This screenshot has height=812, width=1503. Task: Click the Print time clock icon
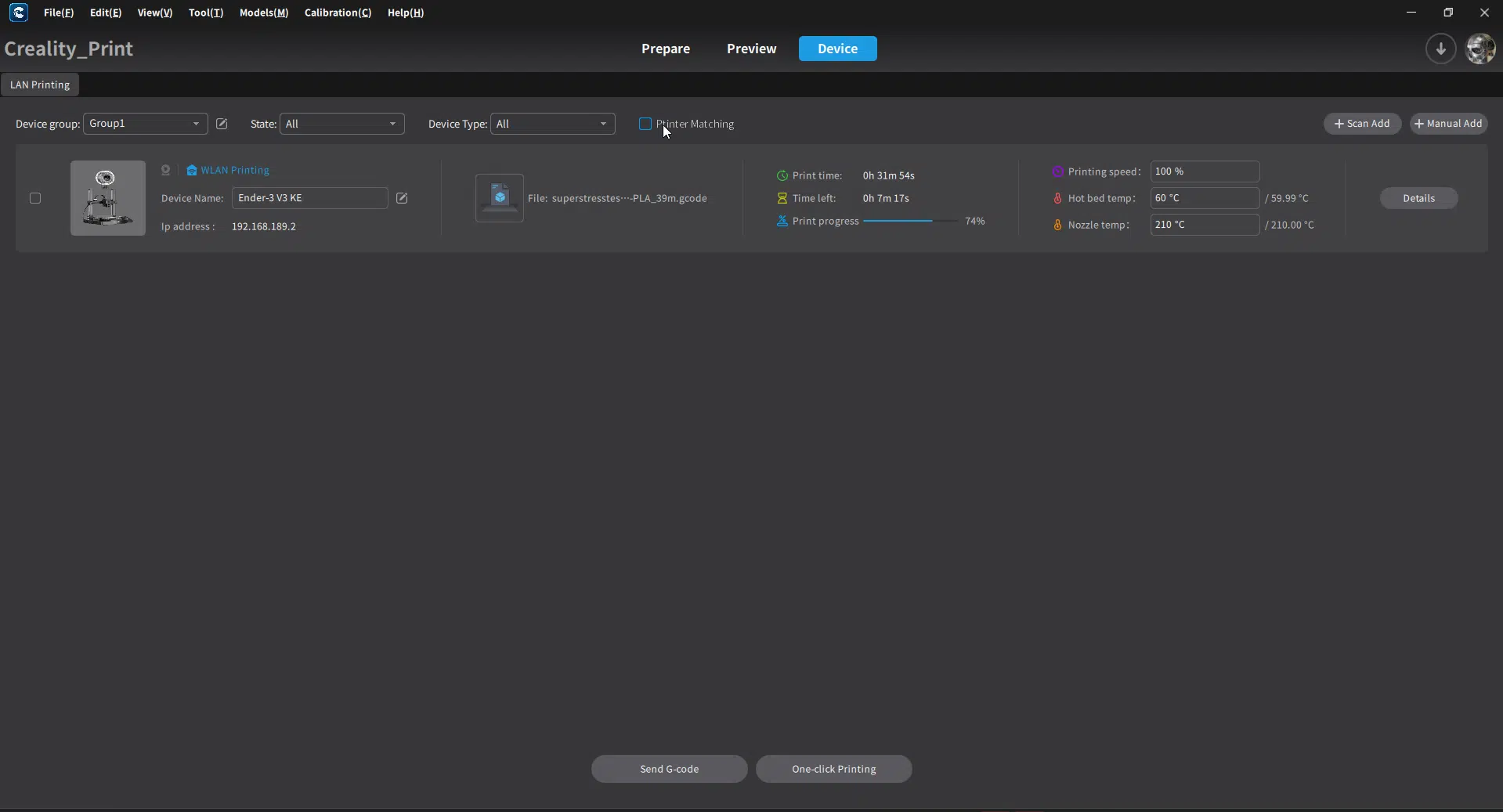782,175
